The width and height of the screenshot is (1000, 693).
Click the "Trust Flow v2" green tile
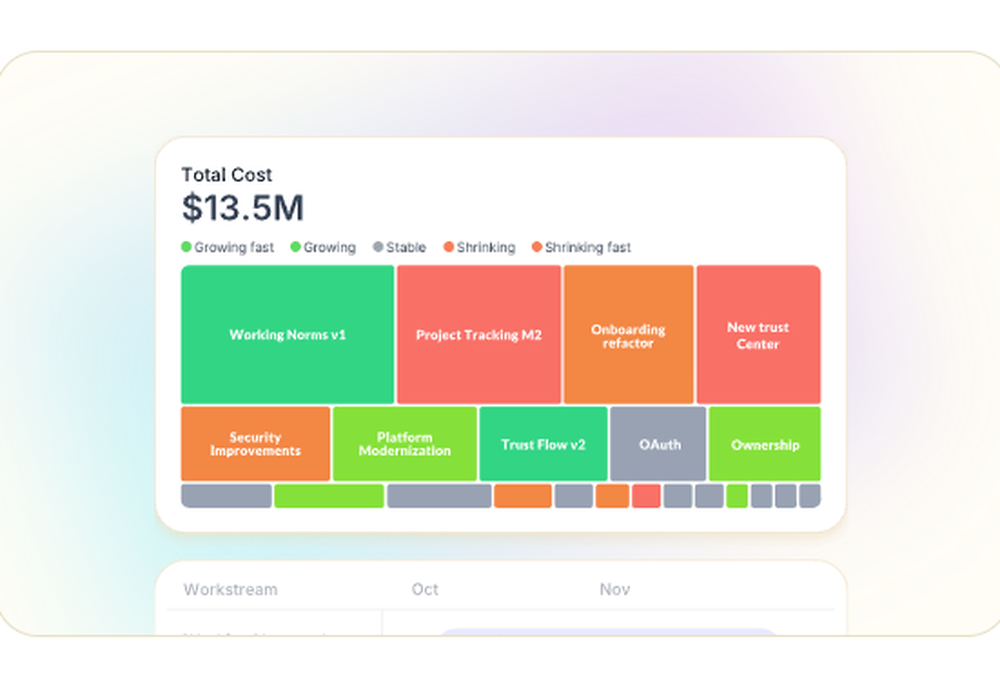[543, 444]
